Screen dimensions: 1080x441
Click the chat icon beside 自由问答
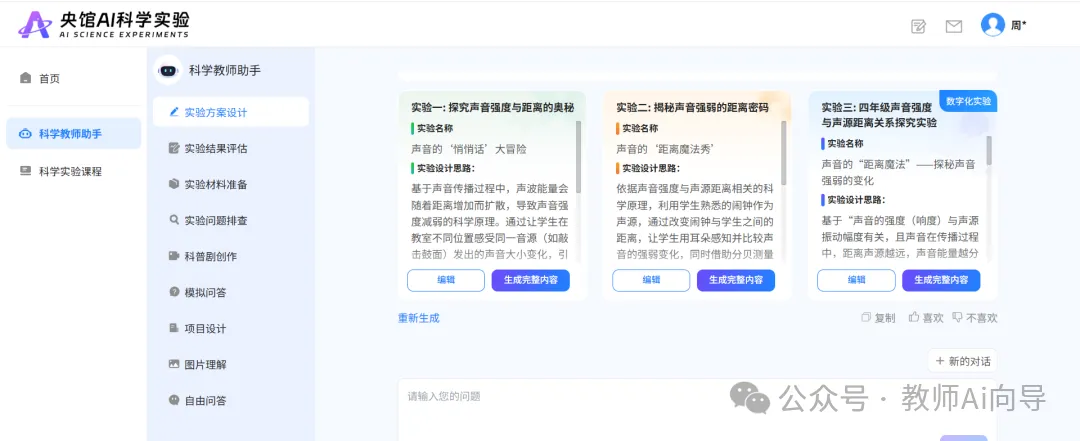[174, 400]
